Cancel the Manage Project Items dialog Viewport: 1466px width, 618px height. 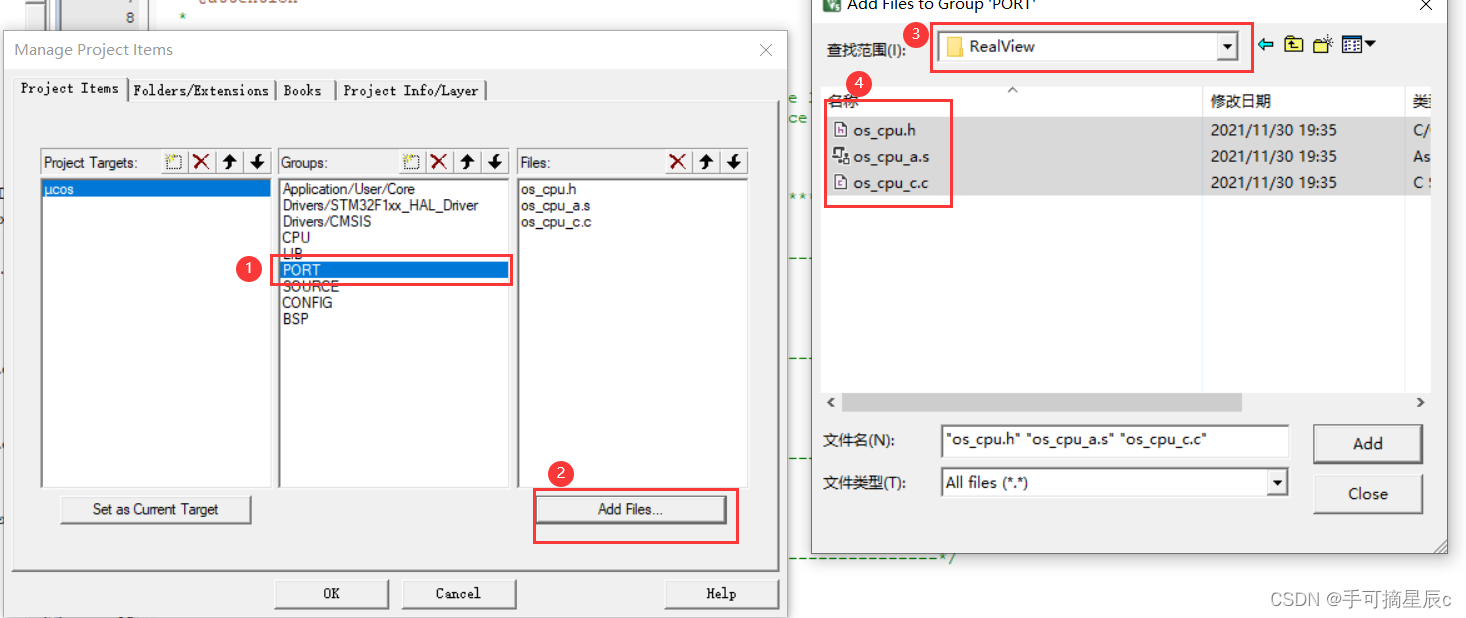click(458, 593)
